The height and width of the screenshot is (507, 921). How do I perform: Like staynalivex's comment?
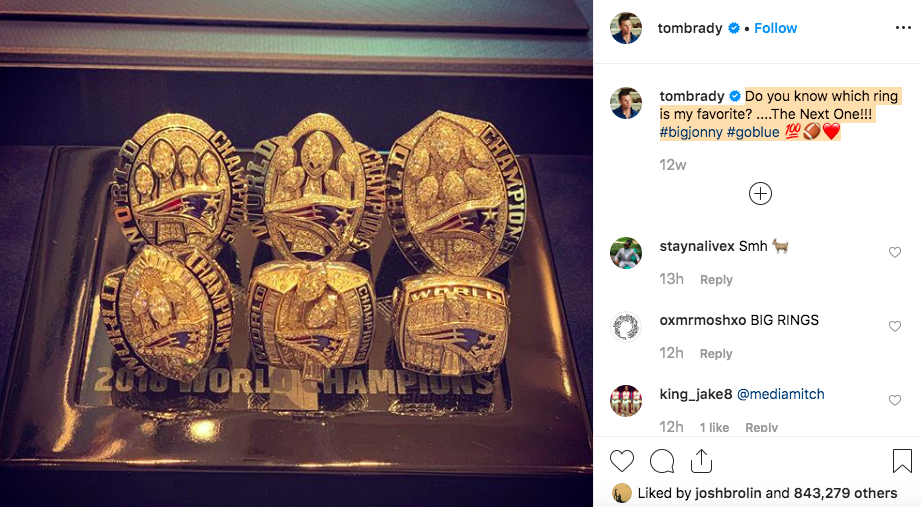point(895,252)
